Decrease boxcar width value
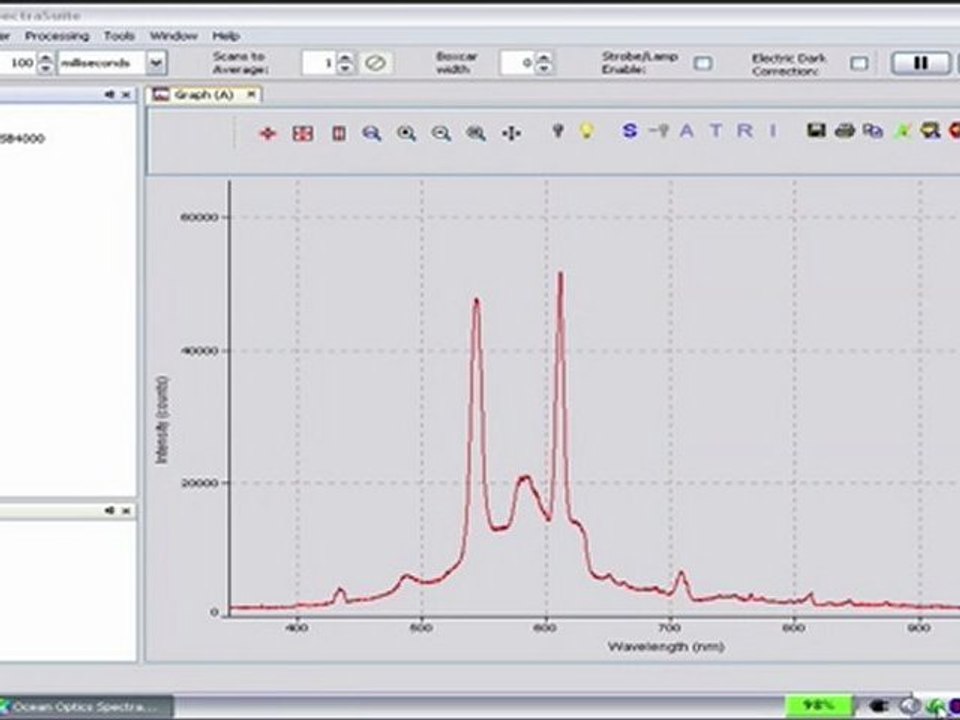The width and height of the screenshot is (960, 720). coord(544,69)
